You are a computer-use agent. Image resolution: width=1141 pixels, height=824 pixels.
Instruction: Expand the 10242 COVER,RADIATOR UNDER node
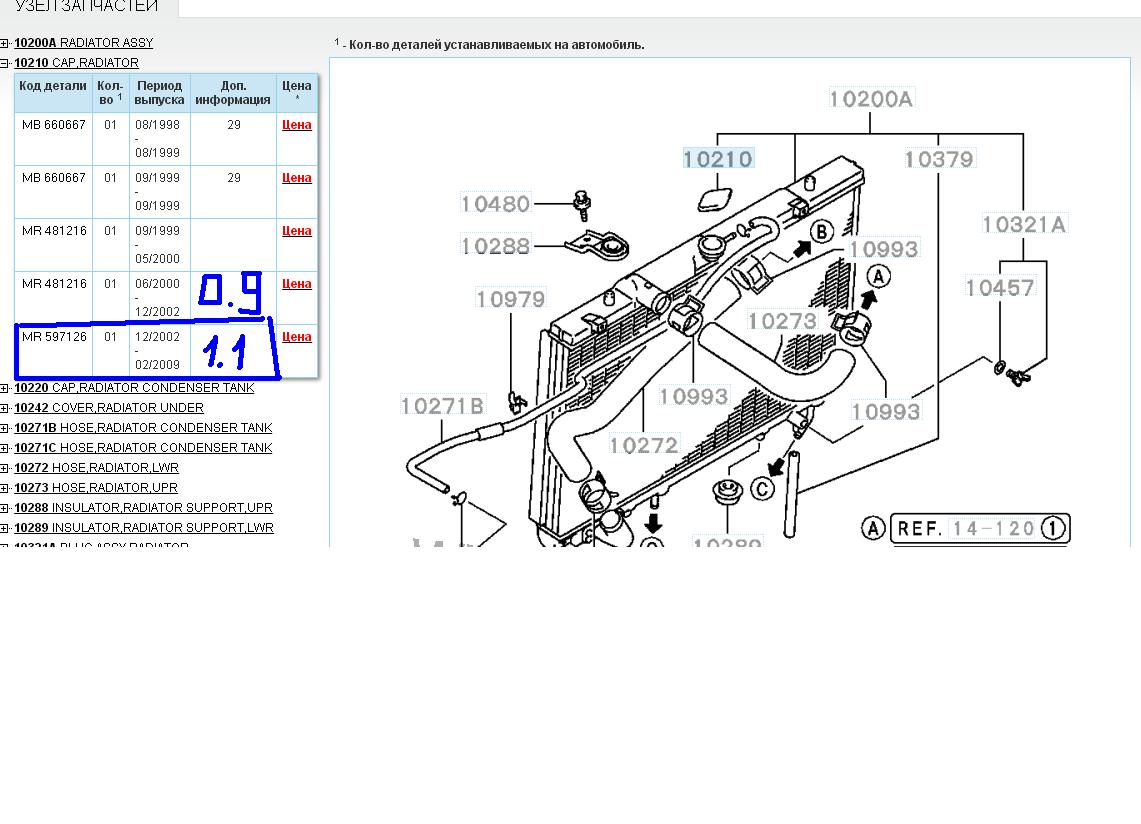pyautogui.click(x=5, y=408)
